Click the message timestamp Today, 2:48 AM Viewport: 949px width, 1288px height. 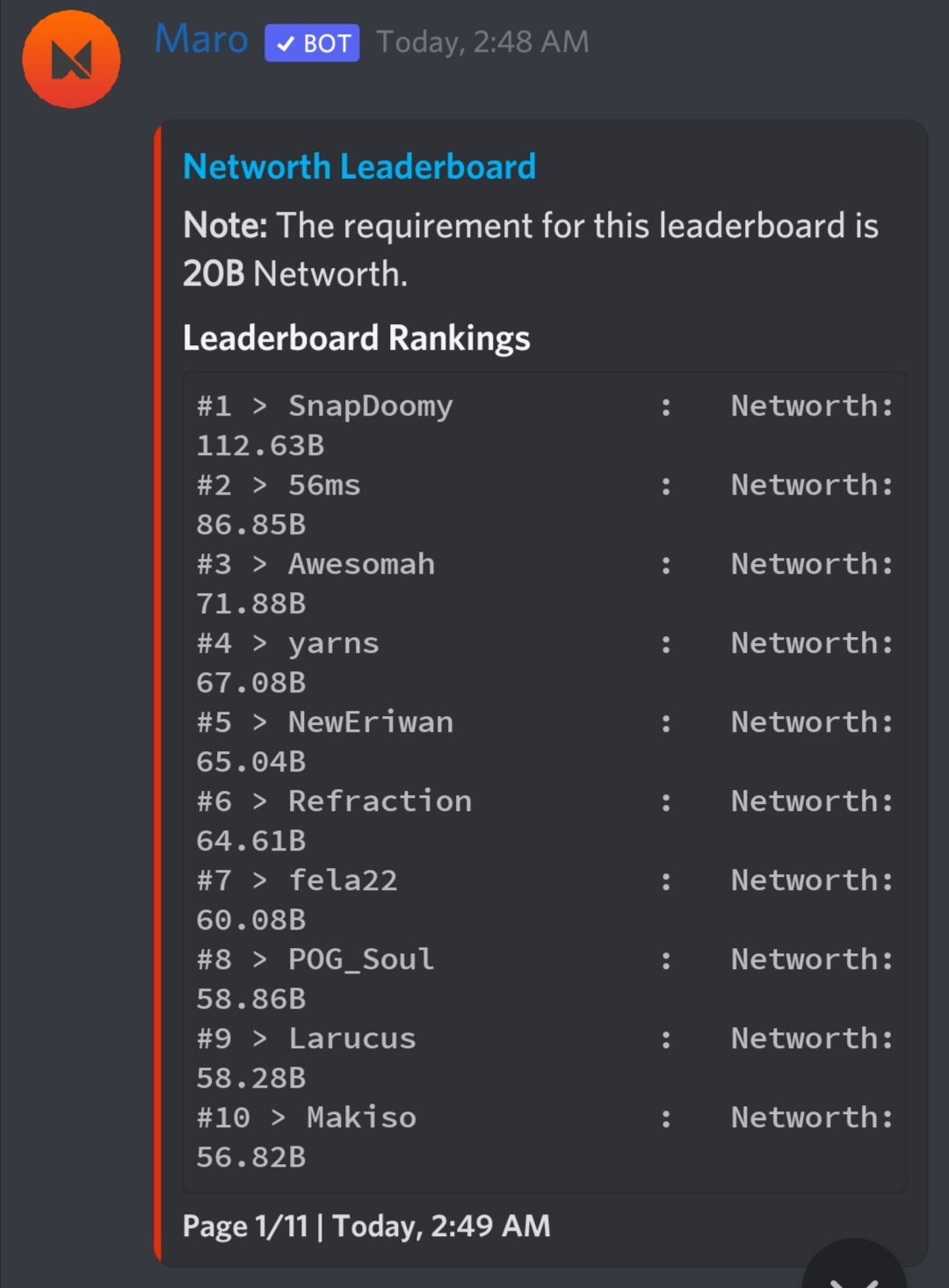pos(483,41)
